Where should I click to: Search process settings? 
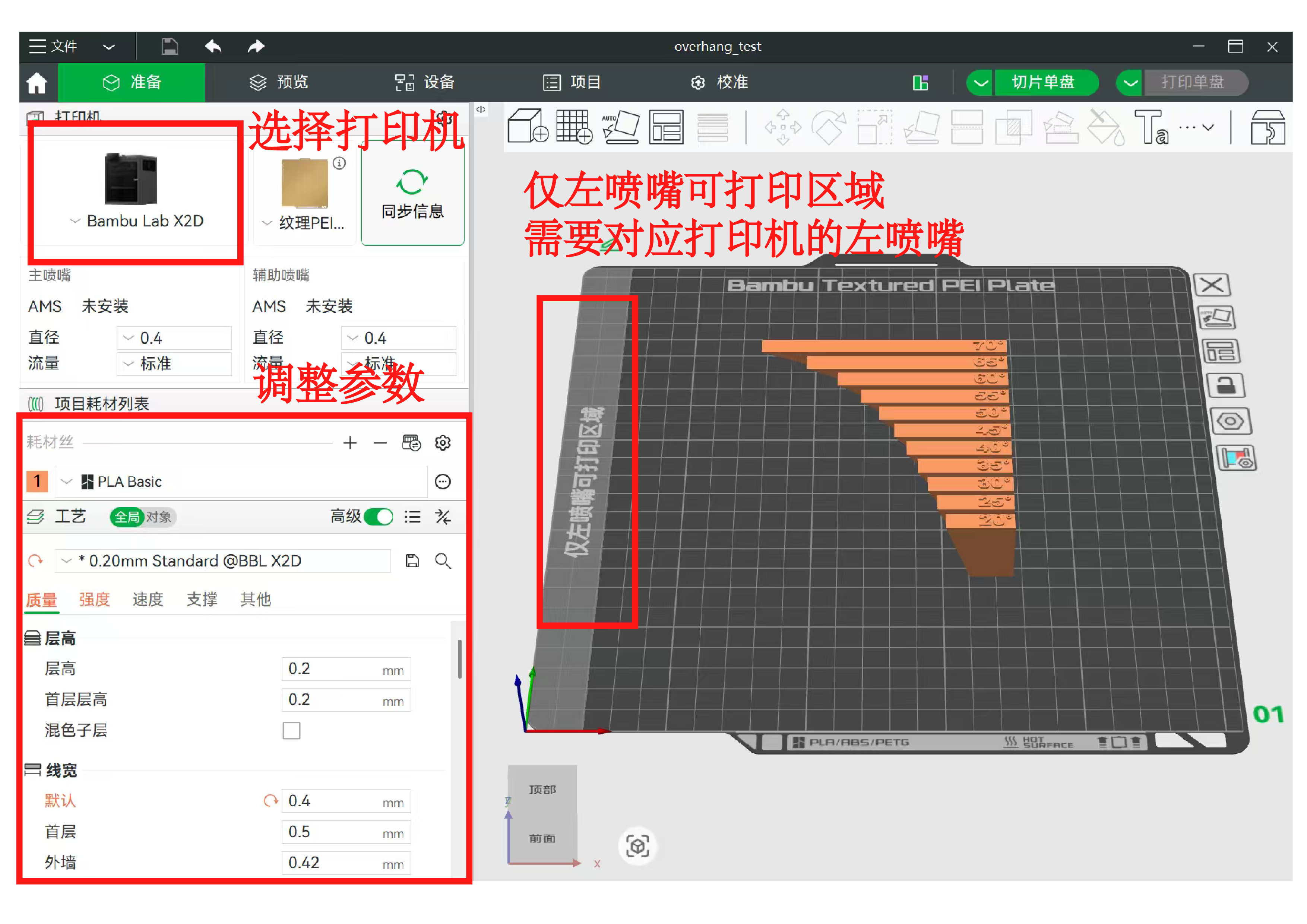coord(443,561)
